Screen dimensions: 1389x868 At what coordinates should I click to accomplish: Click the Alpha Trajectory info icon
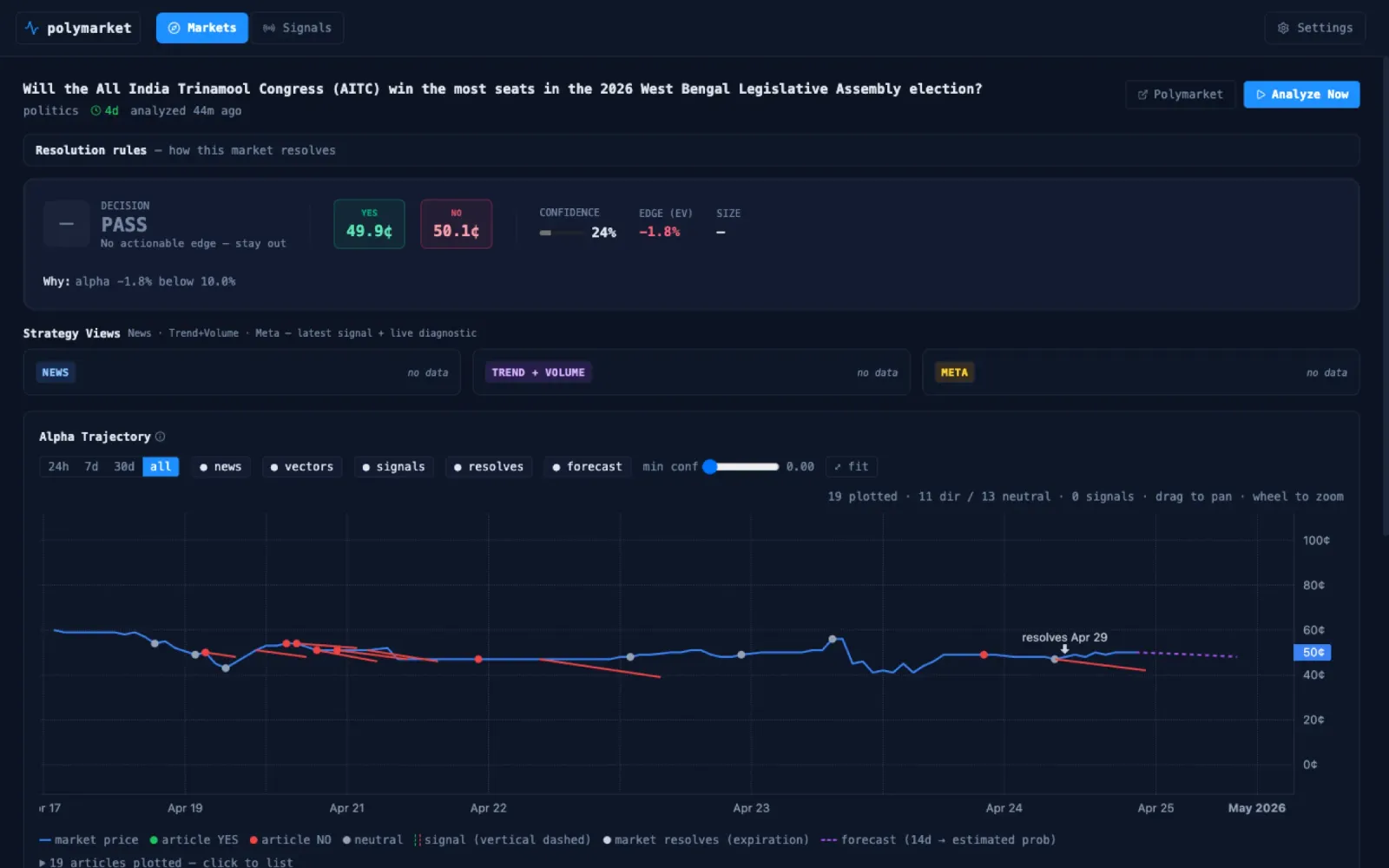tap(160, 437)
